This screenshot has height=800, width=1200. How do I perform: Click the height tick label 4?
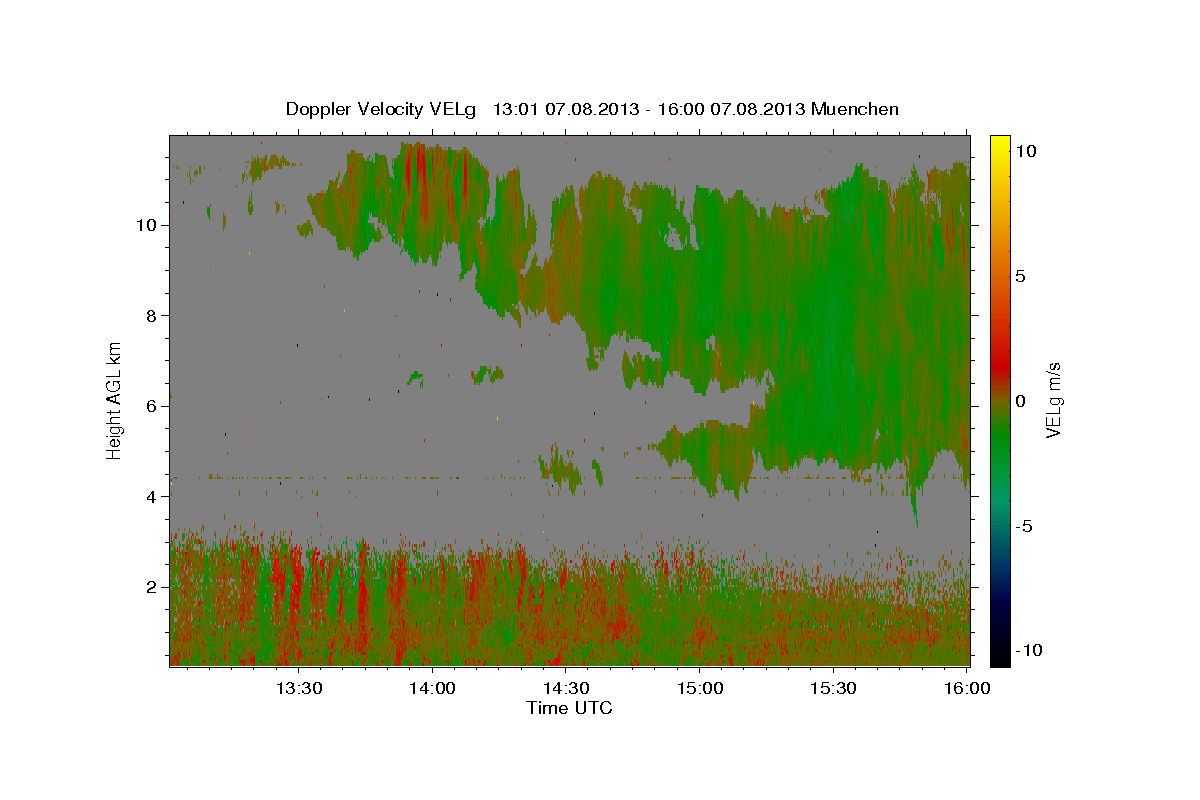153,496
